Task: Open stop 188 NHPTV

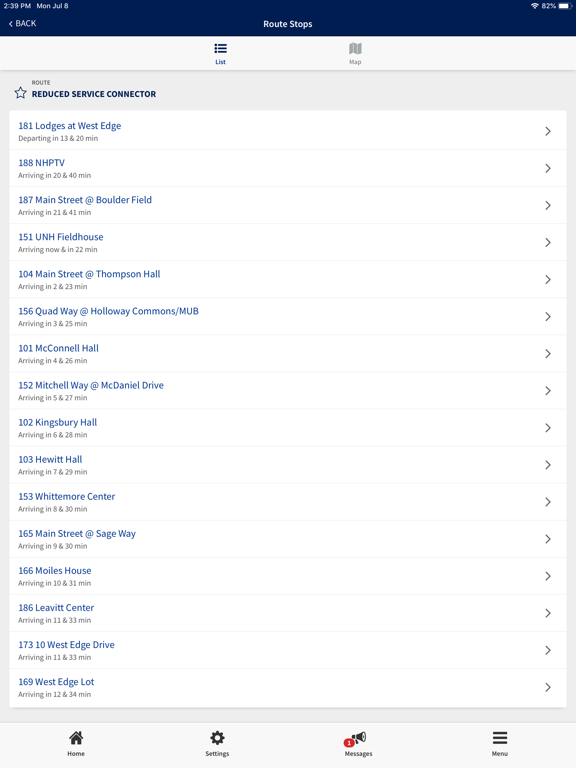Action: point(288,168)
